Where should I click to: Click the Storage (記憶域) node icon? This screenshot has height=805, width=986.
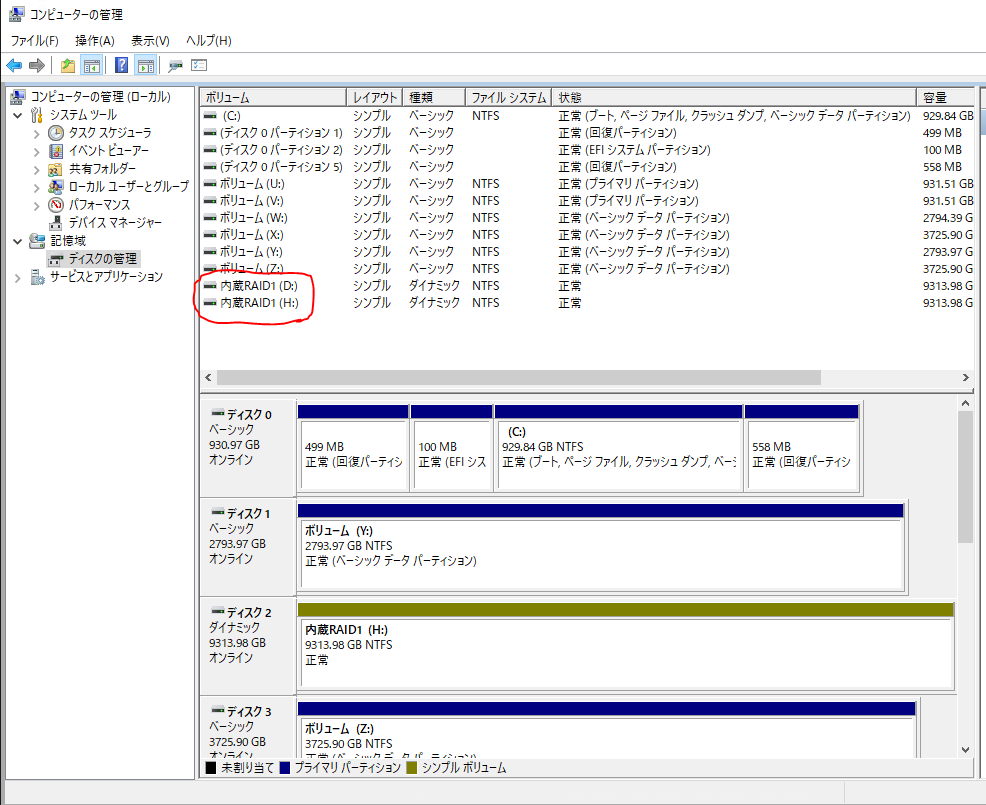click(37, 241)
